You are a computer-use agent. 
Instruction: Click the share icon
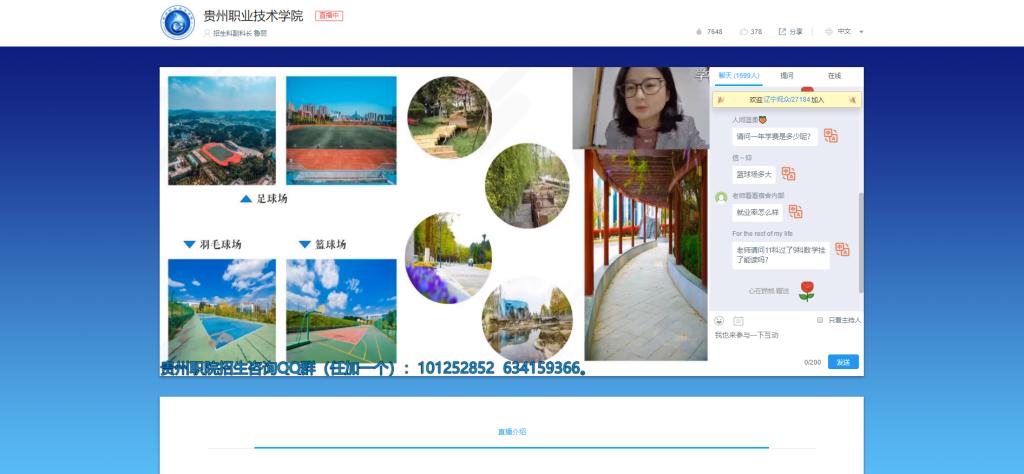tap(782, 32)
